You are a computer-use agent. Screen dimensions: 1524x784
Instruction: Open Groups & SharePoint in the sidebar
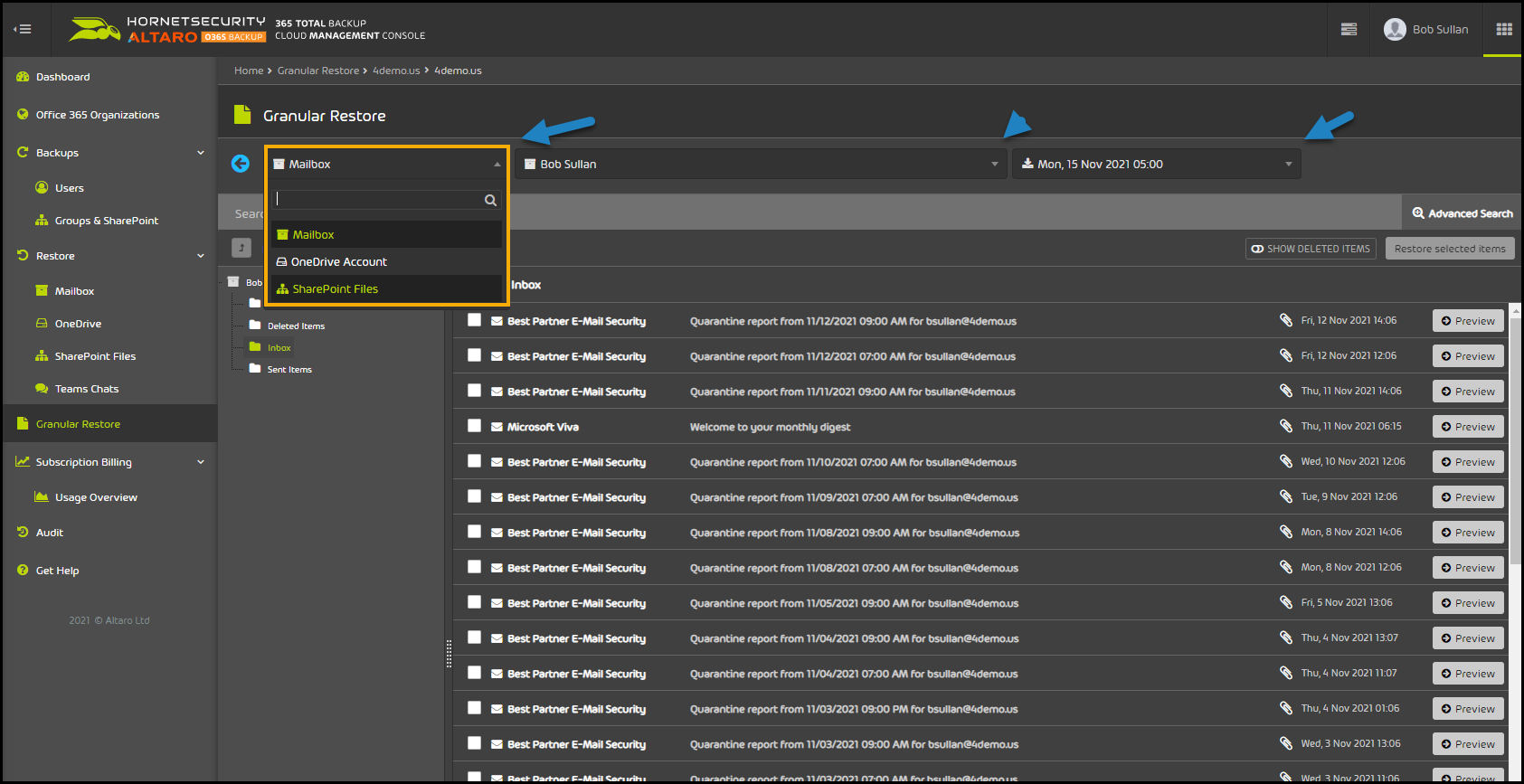click(x=109, y=221)
